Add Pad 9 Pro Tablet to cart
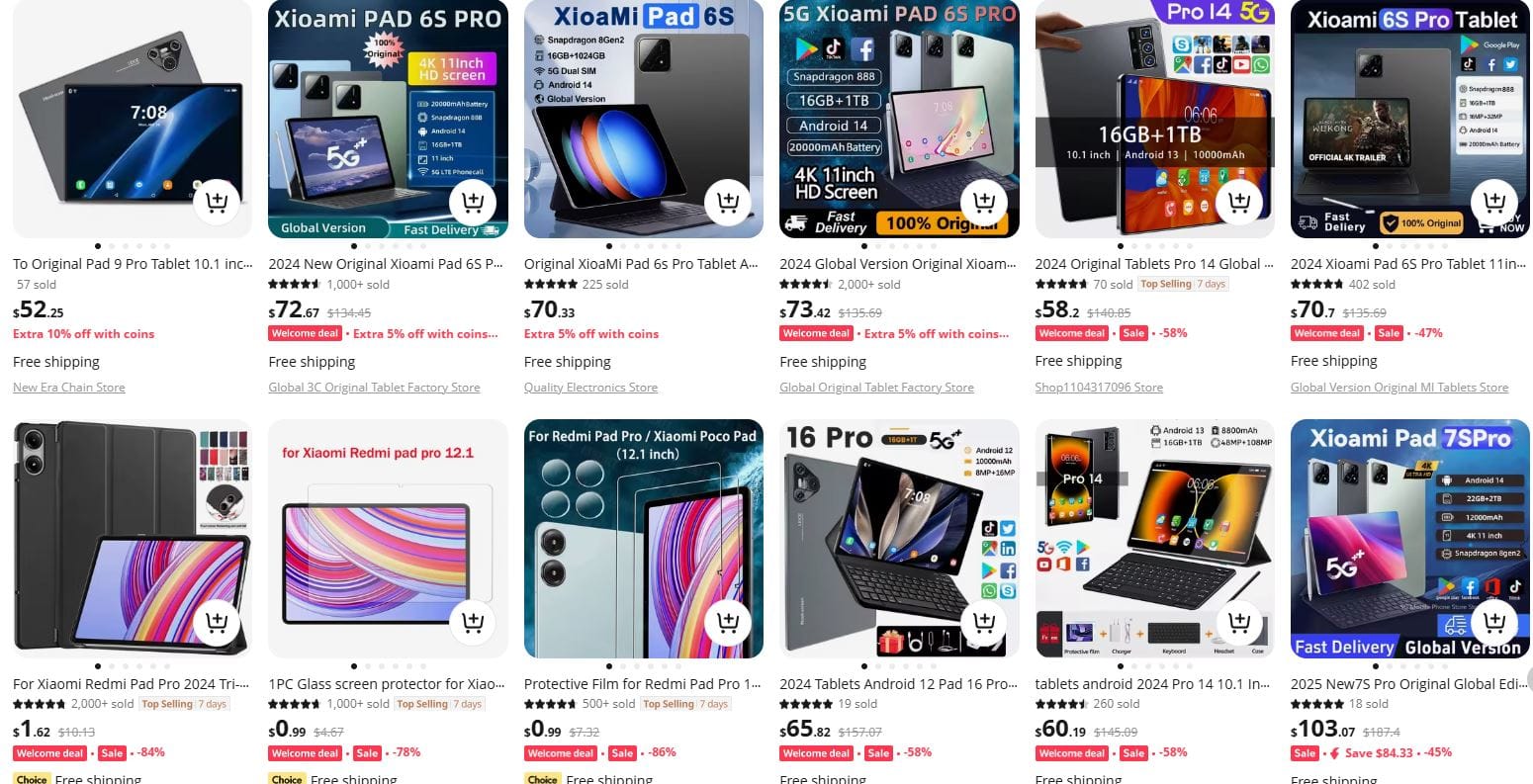The height and width of the screenshot is (784, 1533). point(217,203)
